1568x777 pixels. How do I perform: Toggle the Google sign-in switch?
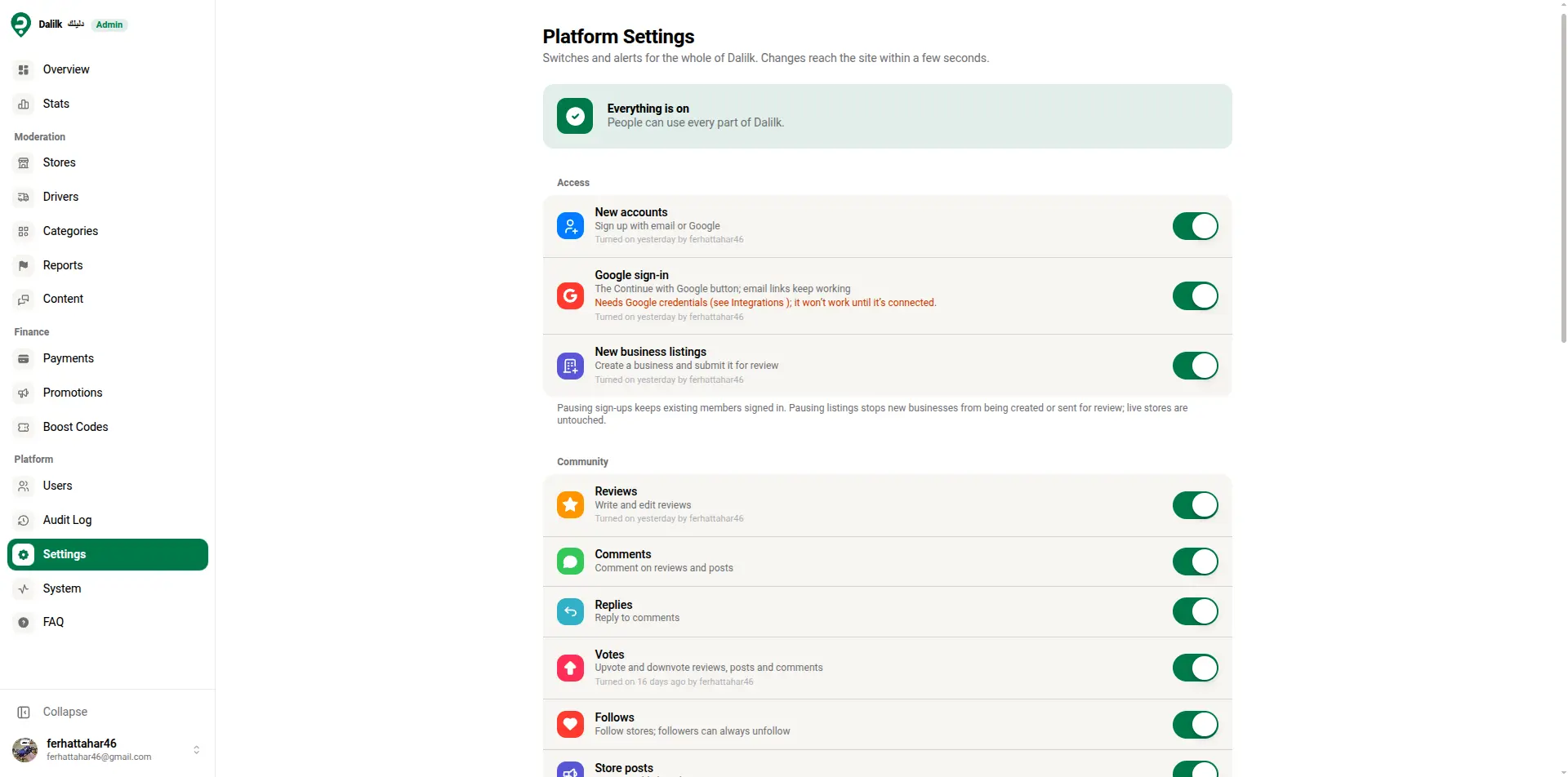pos(1195,295)
